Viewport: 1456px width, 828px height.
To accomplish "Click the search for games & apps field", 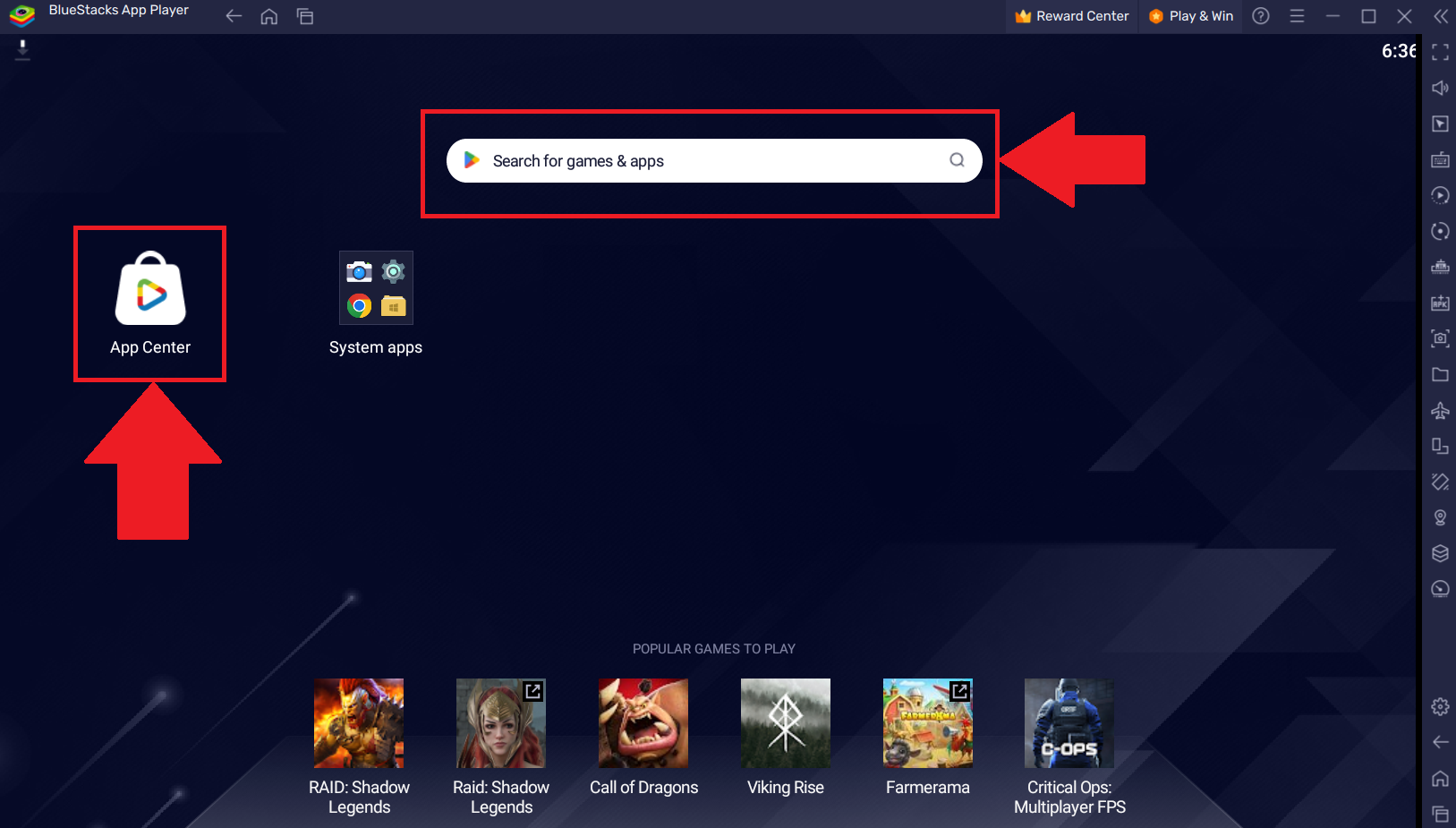I will [x=713, y=160].
